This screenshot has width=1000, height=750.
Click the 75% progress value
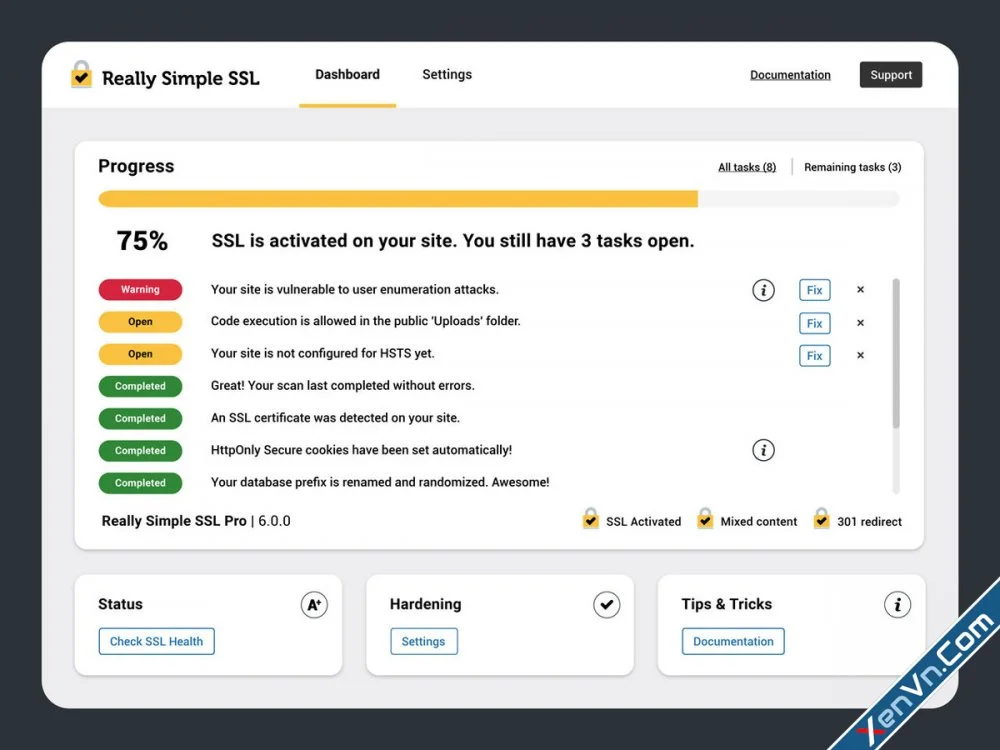142,241
